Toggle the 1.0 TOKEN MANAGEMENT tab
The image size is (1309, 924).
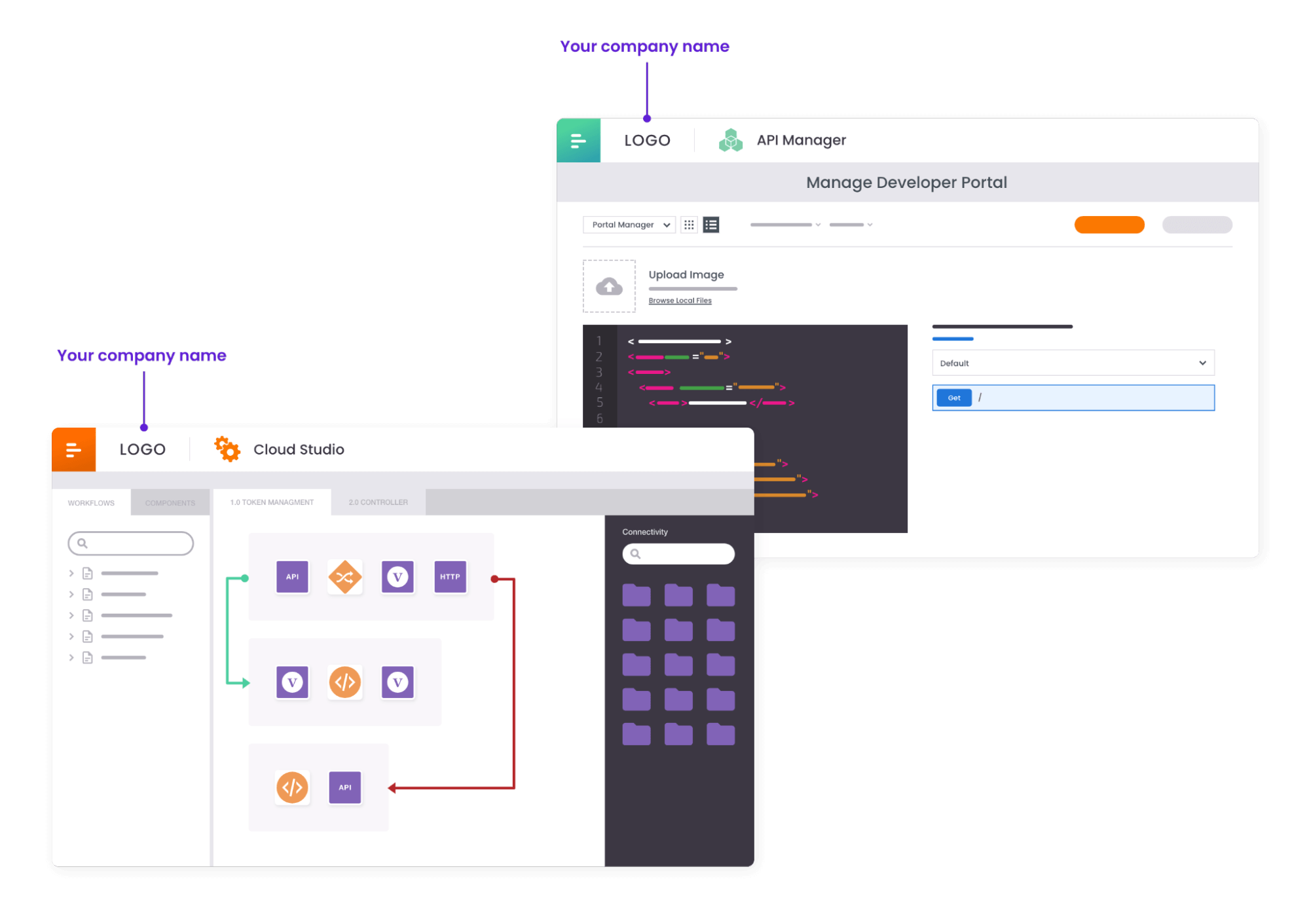coord(272,502)
